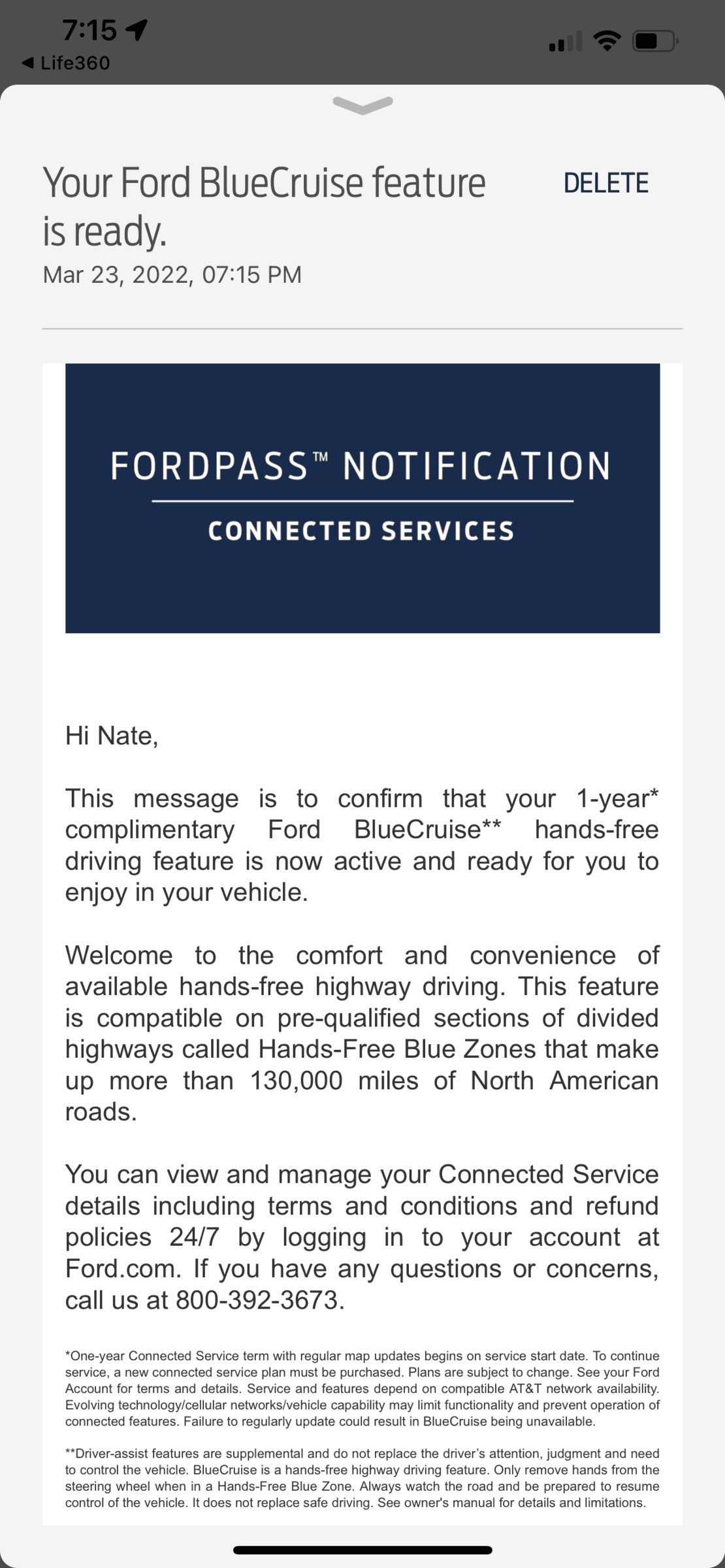Tap the Hands-Free Blue Zones paragraph
The width and height of the screenshot is (725, 1568).
click(x=362, y=1034)
